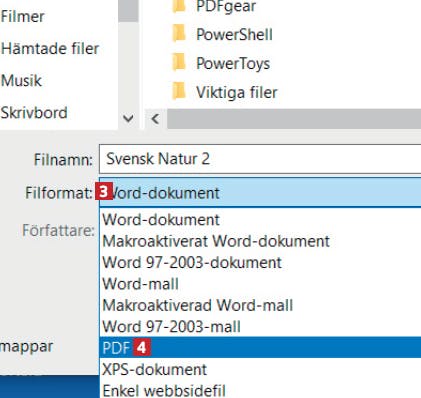
Task: Go to Hämtade filer in sidebar
Action: [50, 49]
